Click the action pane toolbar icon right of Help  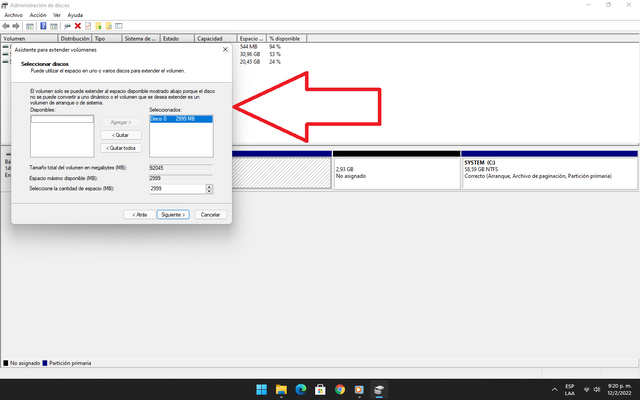pos(53,26)
